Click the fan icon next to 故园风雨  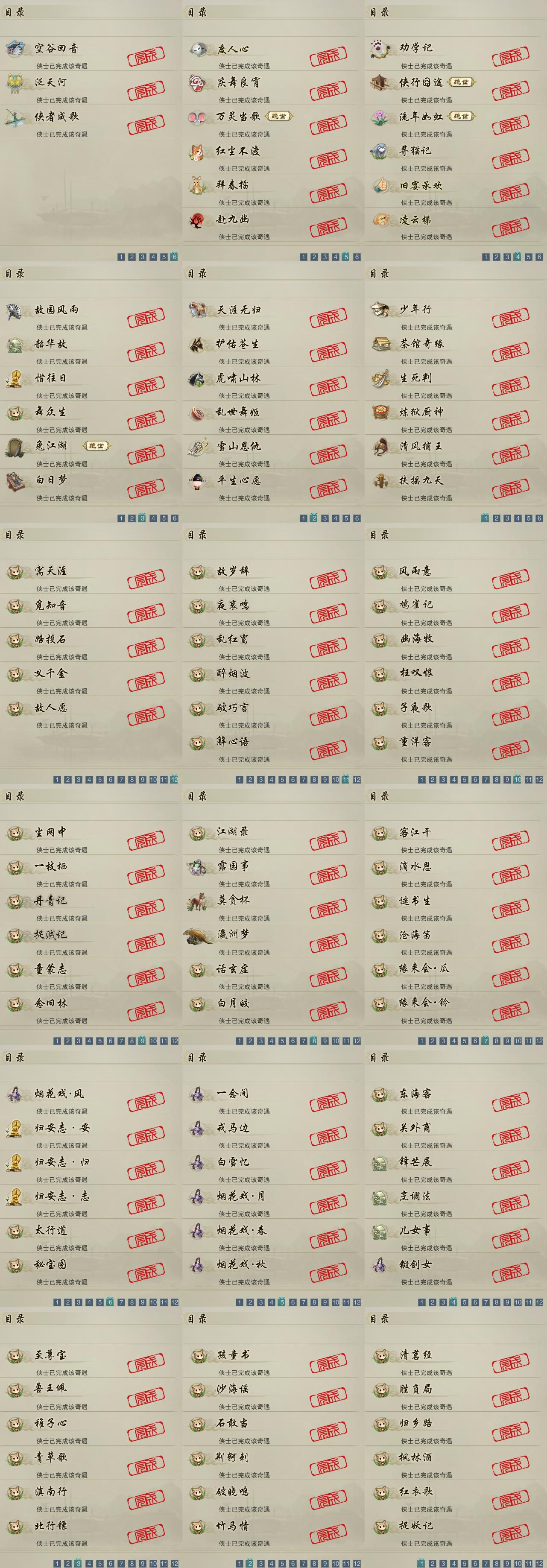click(x=15, y=310)
